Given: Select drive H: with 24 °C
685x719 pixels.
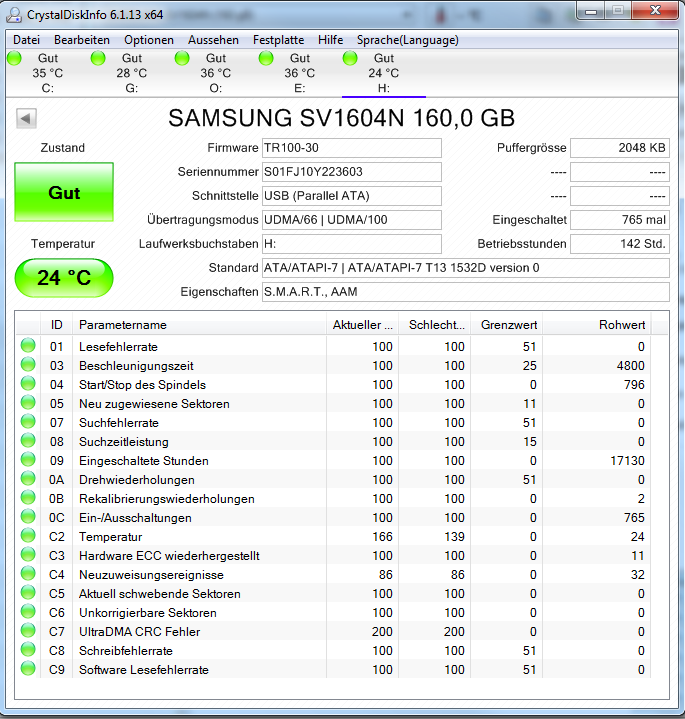Looking at the screenshot, I should tap(384, 73).
